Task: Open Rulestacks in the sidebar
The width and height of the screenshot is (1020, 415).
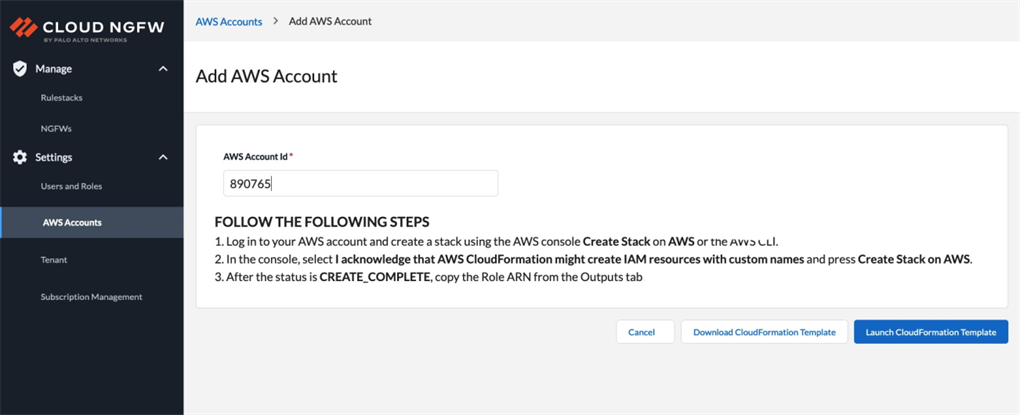Action: 62,98
